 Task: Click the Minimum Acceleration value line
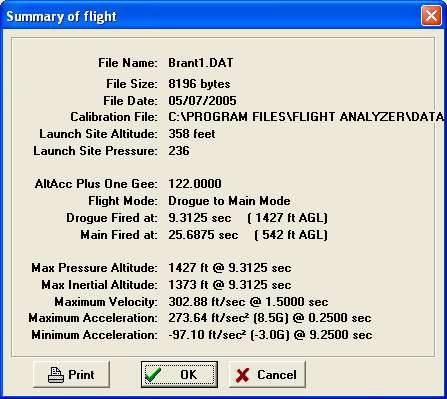click(x=270, y=335)
